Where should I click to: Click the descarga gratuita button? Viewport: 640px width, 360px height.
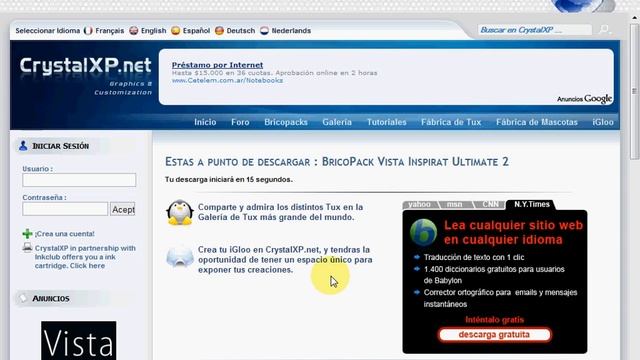tap(494, 335)
